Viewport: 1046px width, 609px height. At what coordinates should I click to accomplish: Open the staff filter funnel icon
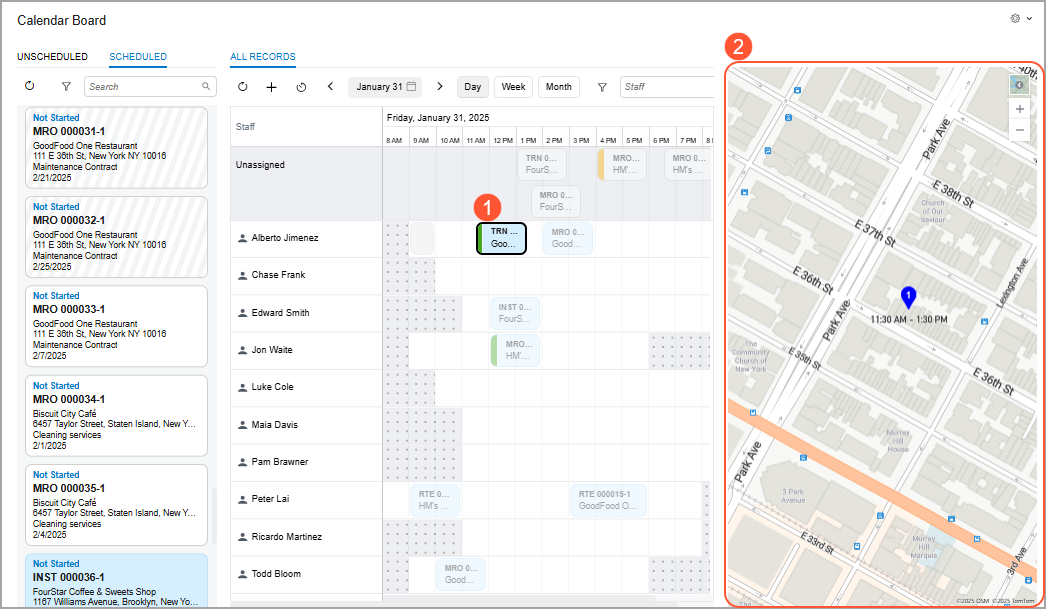[602, 87]
